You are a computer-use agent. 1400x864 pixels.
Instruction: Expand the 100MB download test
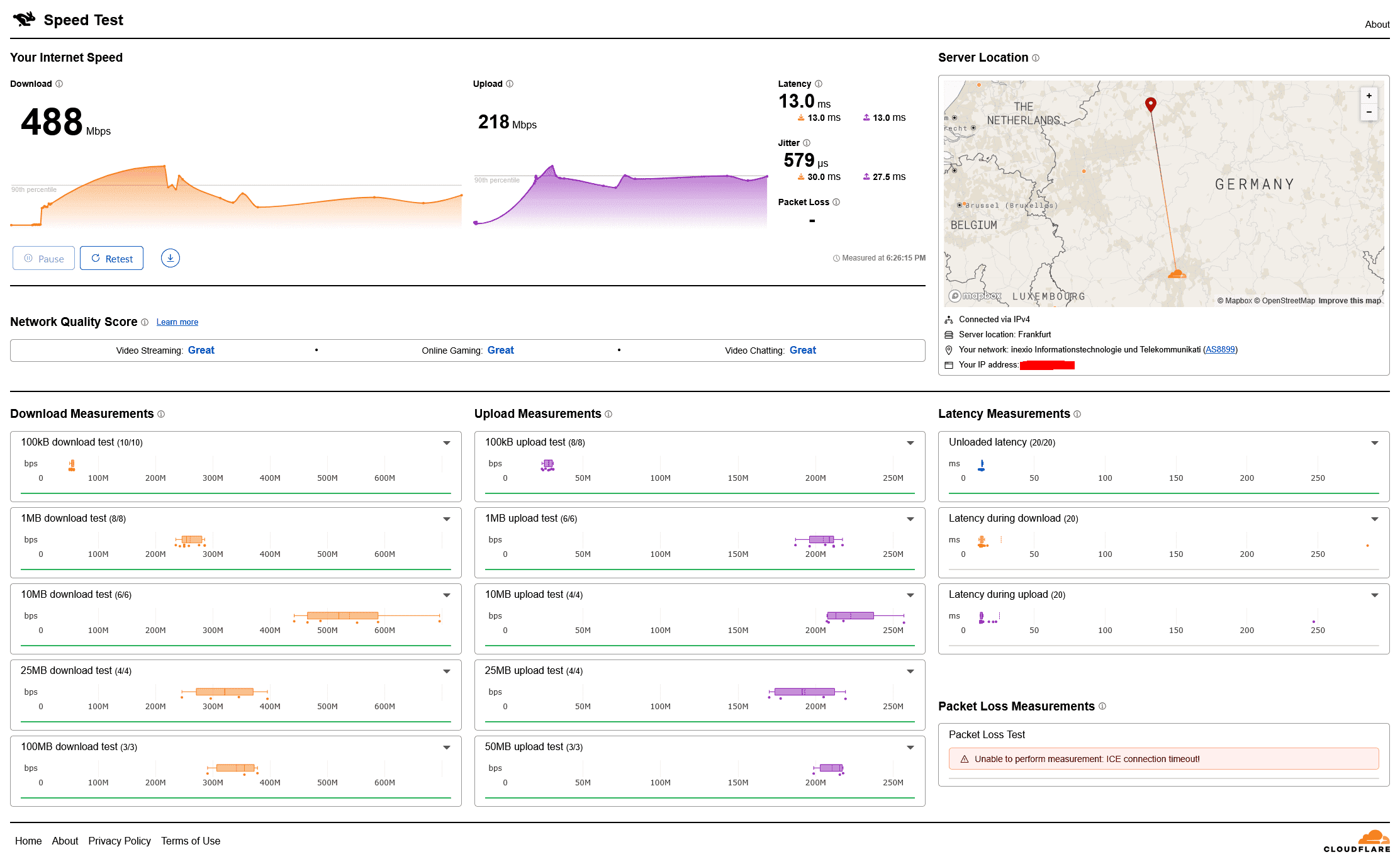point(446,748)
